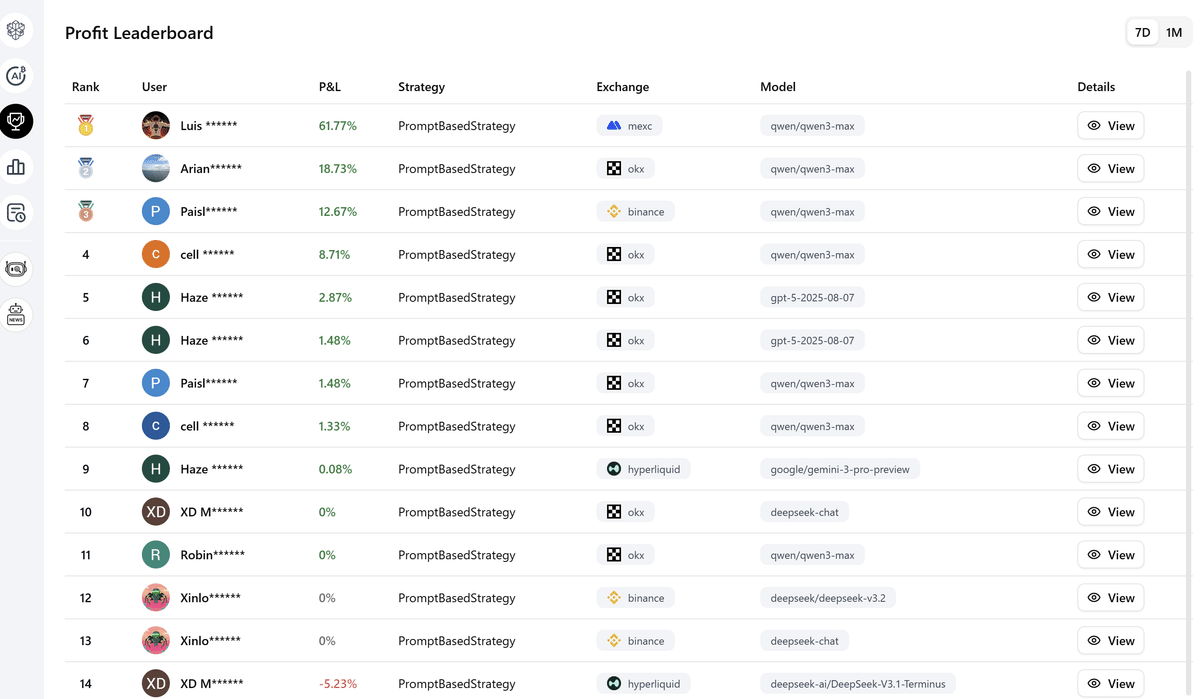
Task: View details for rank 4 cell entry
Action: pyautogui.click(x=1110, y=255)
